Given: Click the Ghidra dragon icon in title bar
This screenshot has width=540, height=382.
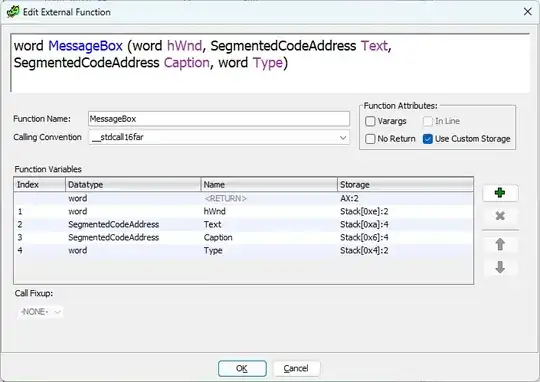Looking at the screenshot, I should tap(13, 12).
